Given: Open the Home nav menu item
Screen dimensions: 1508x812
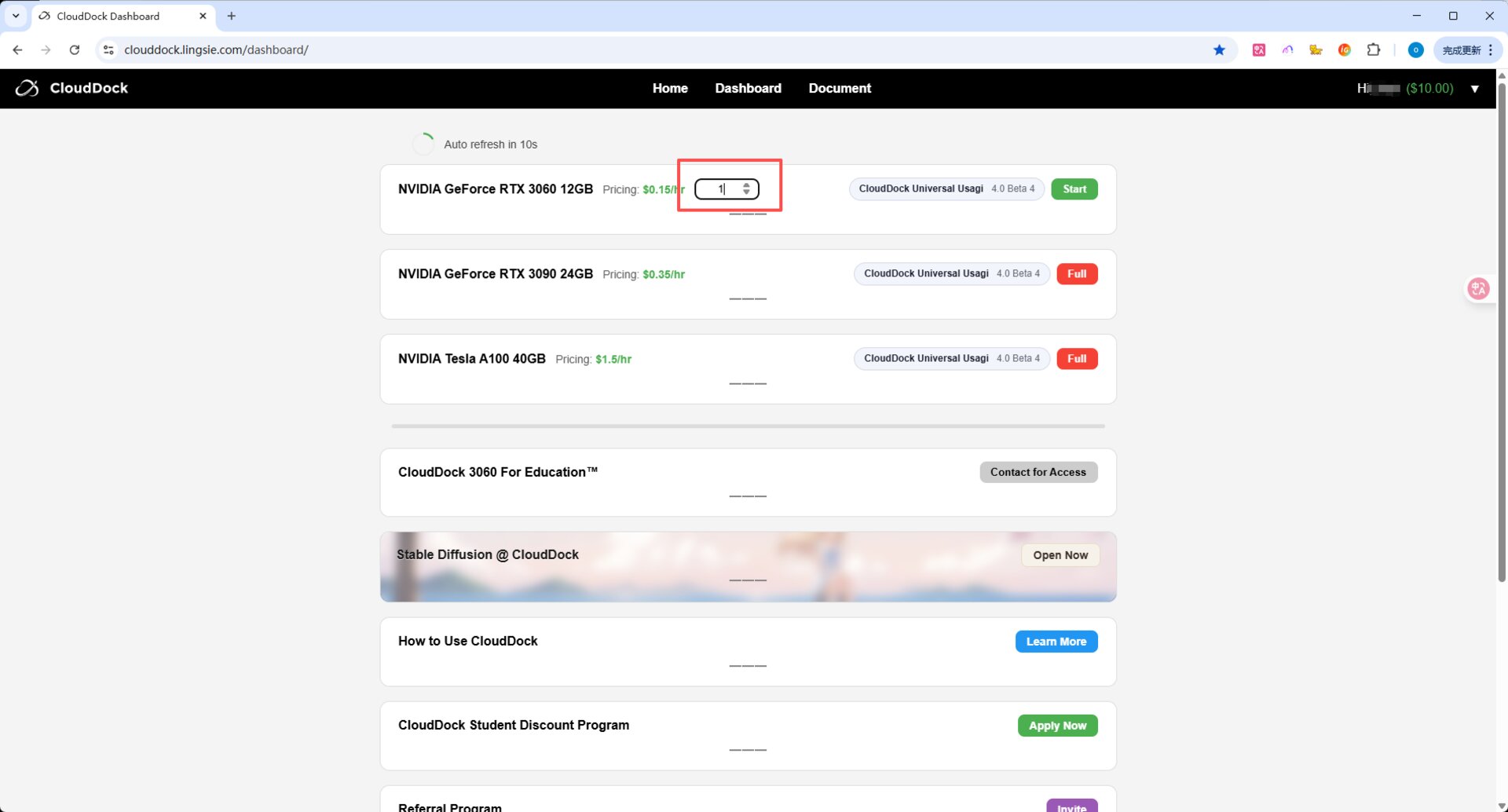Looking at the screenshot, I should (x=669, y=89).
